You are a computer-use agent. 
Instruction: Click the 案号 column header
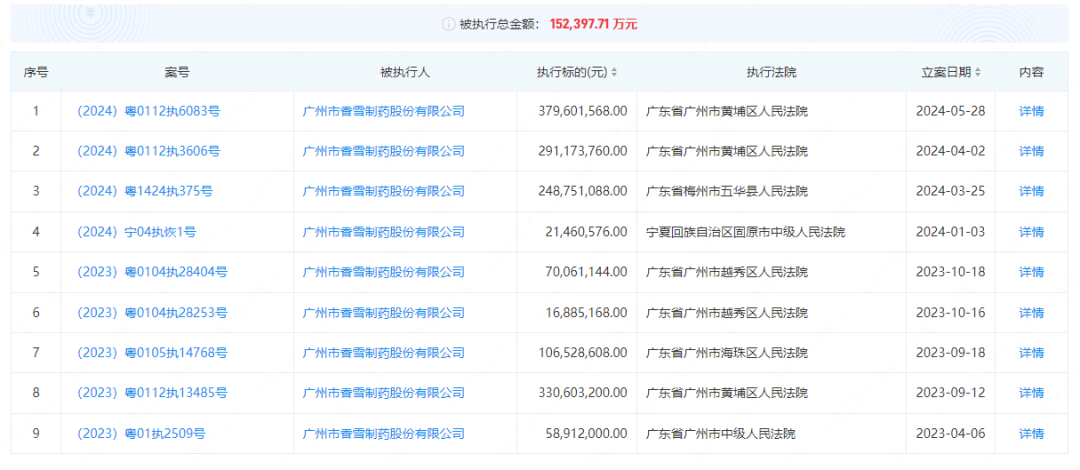(177, 72)
